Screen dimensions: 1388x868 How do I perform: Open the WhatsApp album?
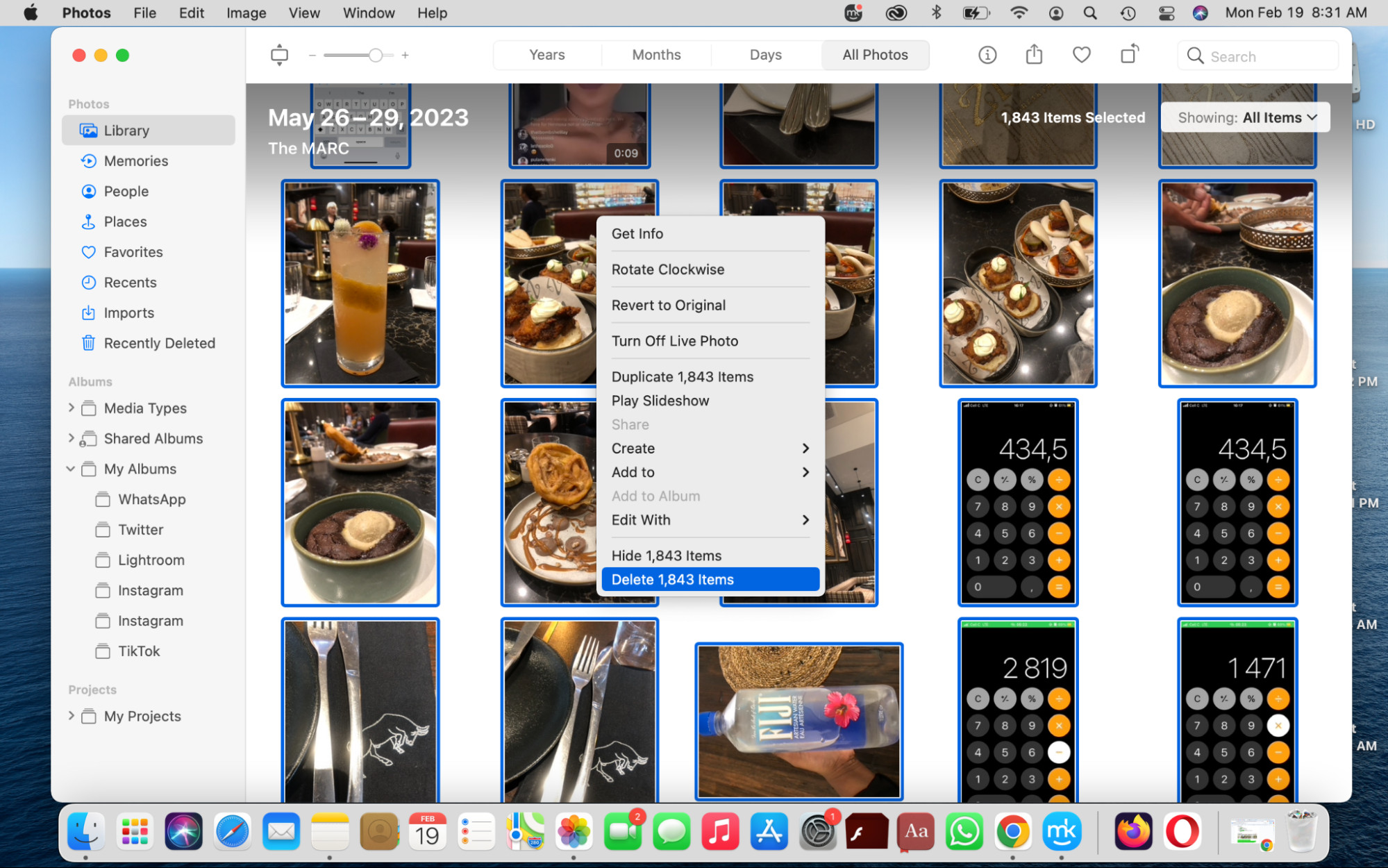(151, 499)
